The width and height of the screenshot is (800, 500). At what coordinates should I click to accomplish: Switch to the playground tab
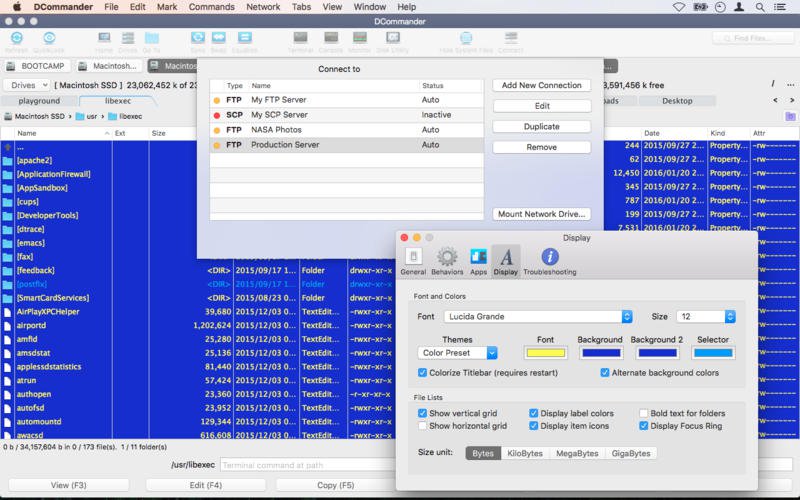coord(39,101)
